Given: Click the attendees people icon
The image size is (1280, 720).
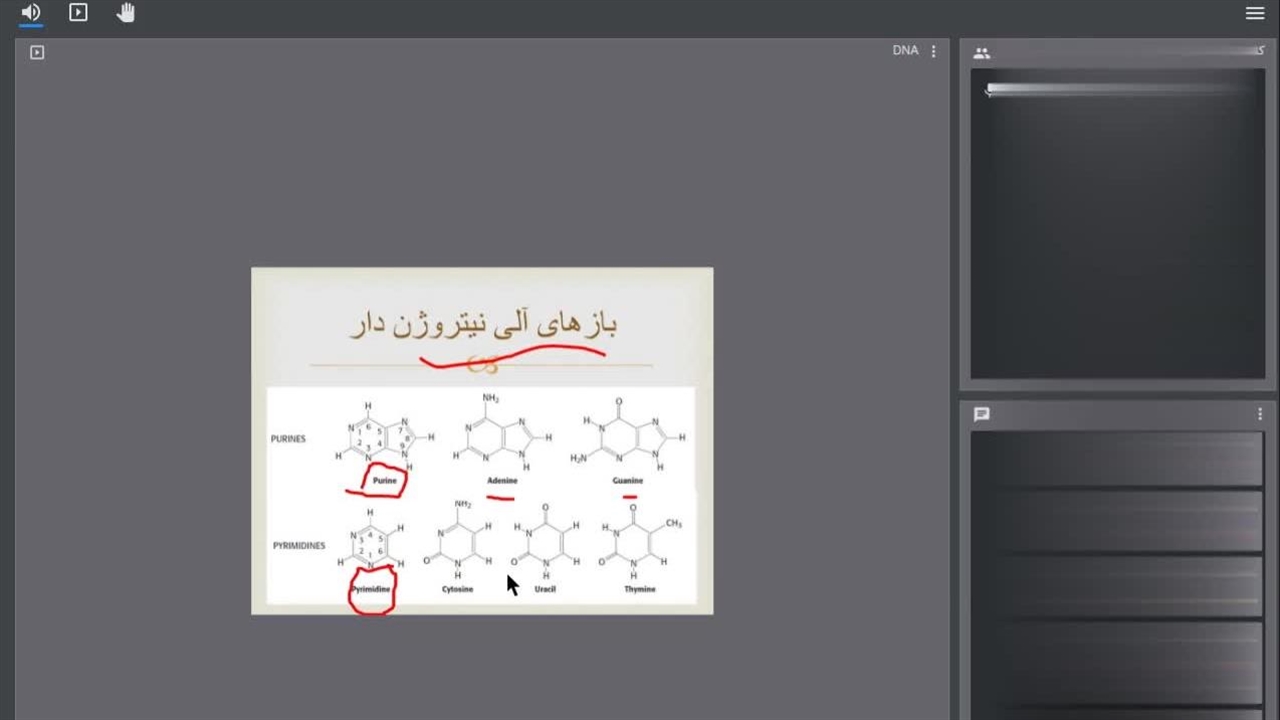Looking at the screenshot, I should 982,53.
